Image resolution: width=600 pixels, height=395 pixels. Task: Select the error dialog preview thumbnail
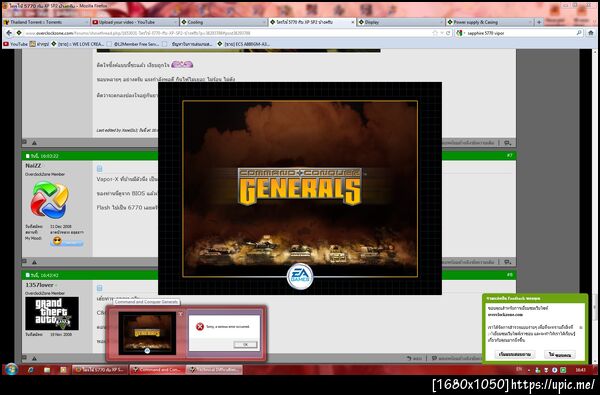pyautogui.click(x=224, y=333)
